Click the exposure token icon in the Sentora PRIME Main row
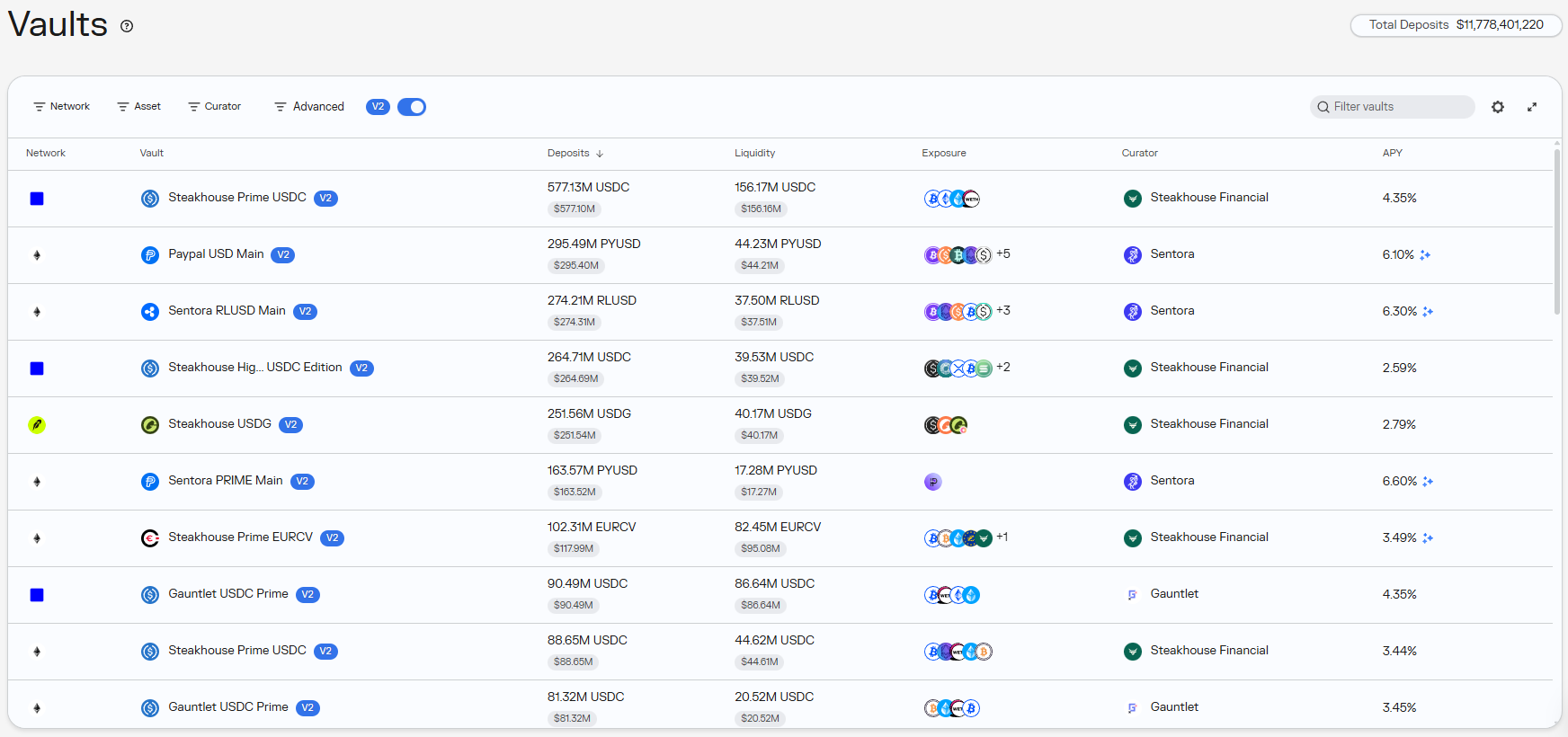 pyautogui.click(x=933, y=482)
